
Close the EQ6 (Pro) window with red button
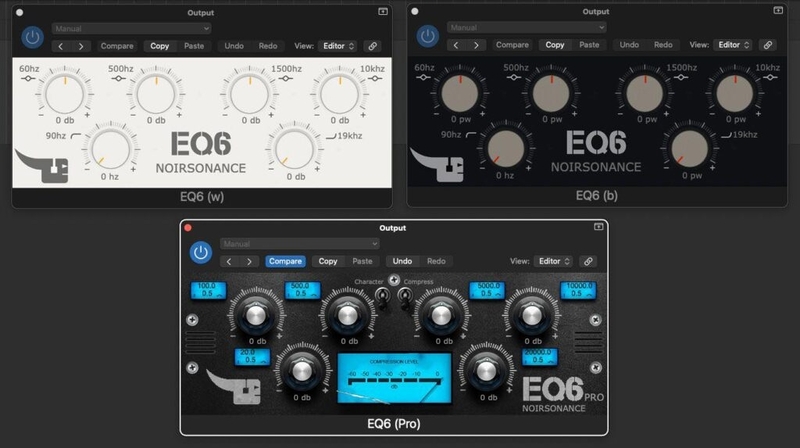click(x=188, y=228)
